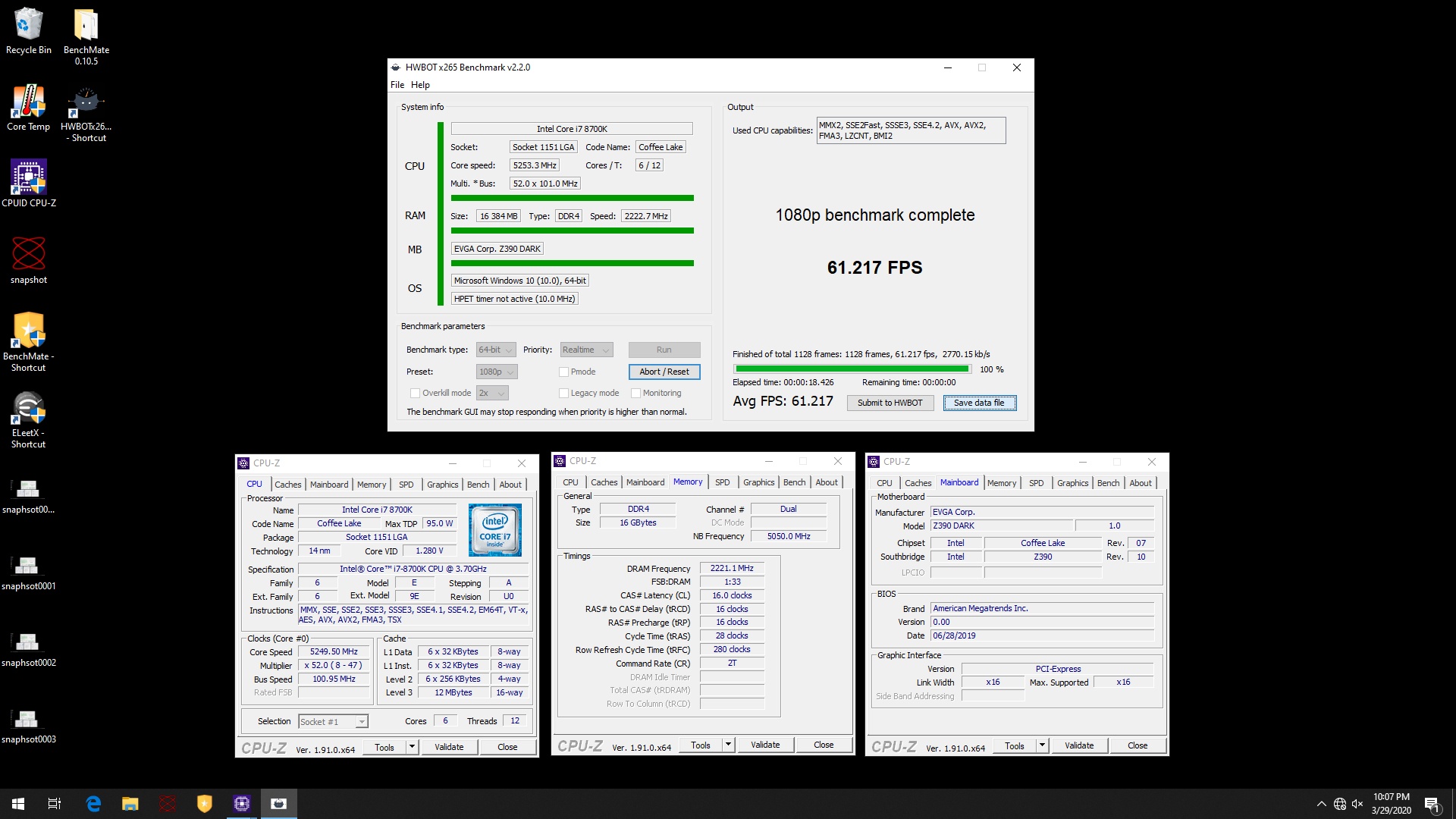This screenshot has height=819, width=1456.
Task: Click the Used CPU capabilities text box
Action: point(912,130)
